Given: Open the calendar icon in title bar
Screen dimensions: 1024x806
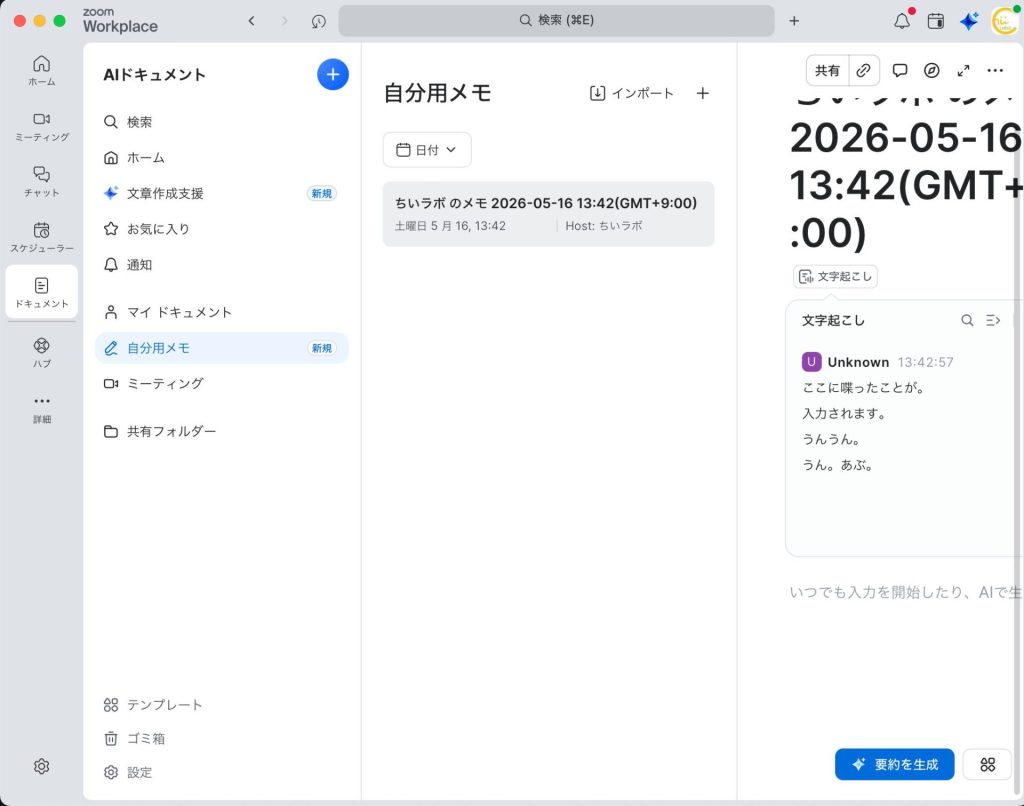Looking at the screenshot, I should coord(935,21).
